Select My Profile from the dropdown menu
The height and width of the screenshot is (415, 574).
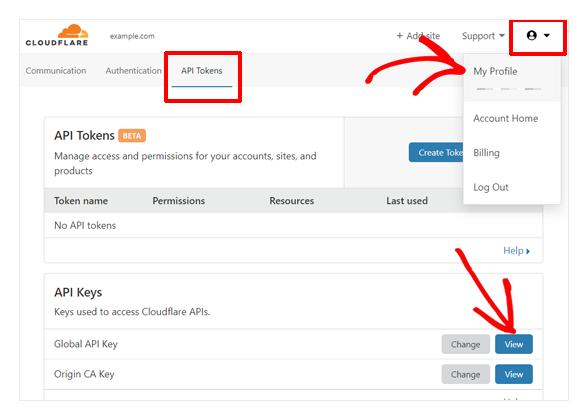click(x=495, y=71)
